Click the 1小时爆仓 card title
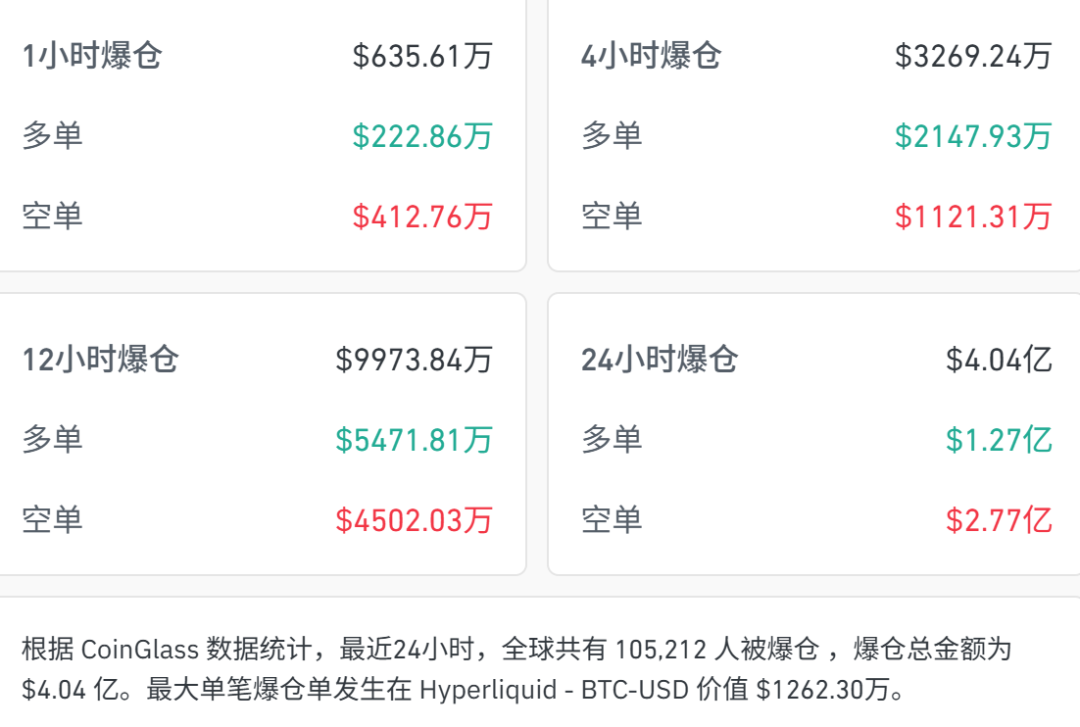Image resolution: width=1080 pixels, height=727 pixels. pos(92,55)
